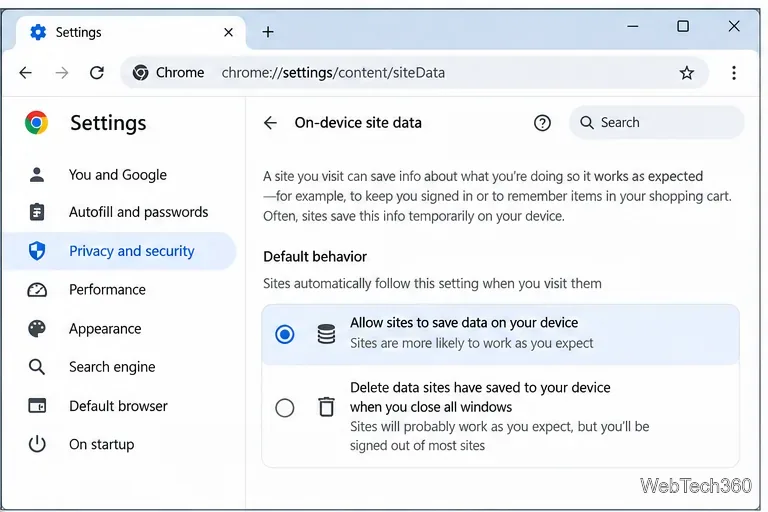This screenshot has height=512, width=768.
Task: Select Delete data when windows close radio
Action: (x=285, y=408)
